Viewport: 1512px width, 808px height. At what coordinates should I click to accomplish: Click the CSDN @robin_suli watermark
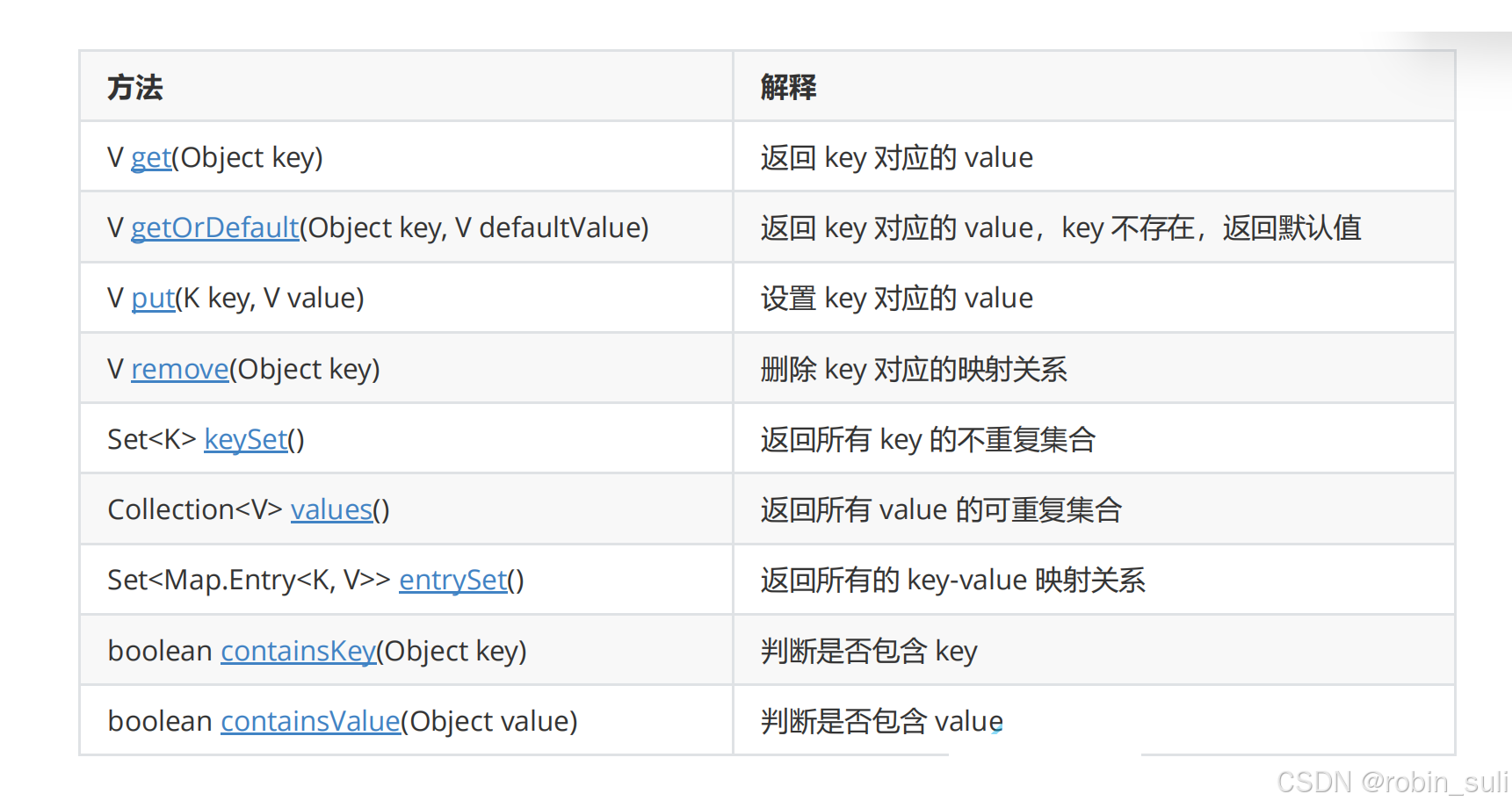point(1393,782)
